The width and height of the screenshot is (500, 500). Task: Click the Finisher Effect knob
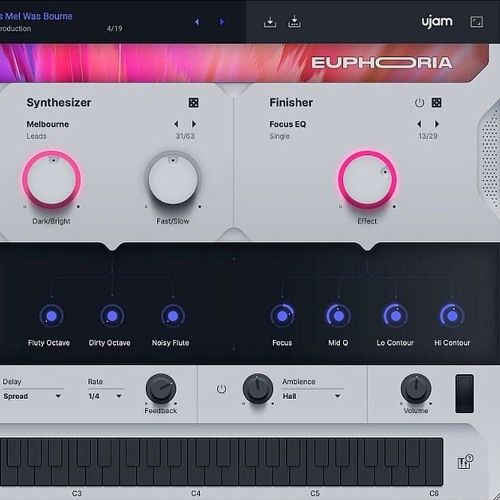click(367, 180)
